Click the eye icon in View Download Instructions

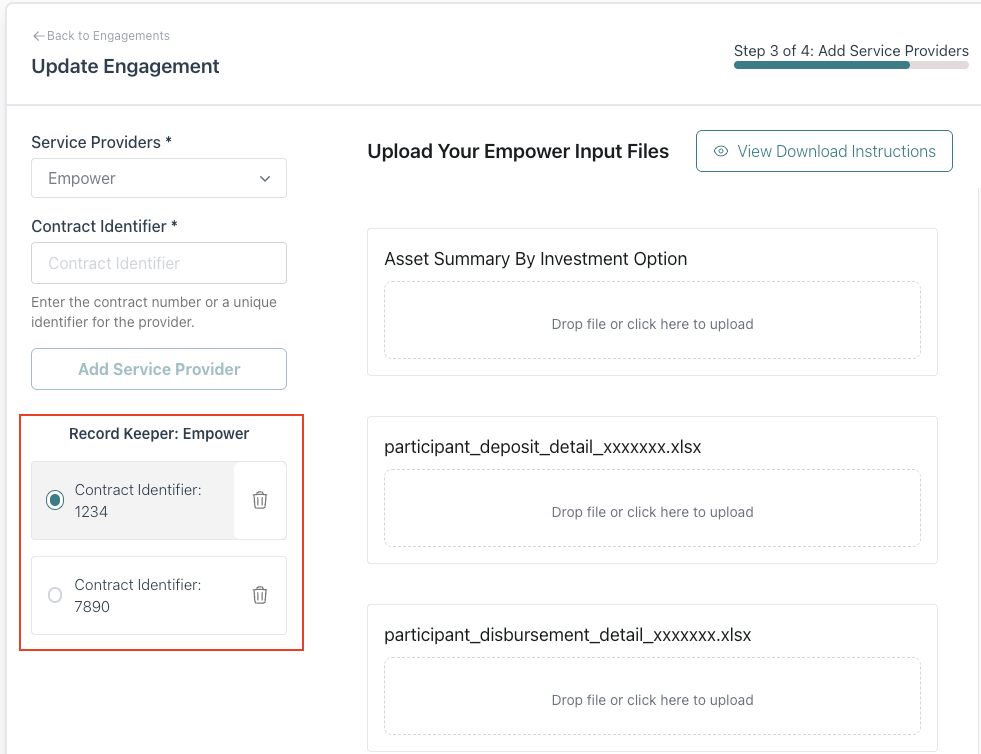(x=721, y=151)
